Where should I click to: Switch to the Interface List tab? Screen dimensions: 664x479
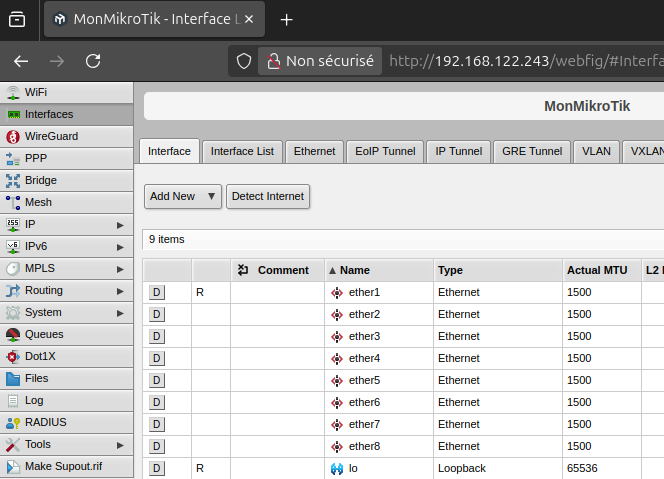coord(242,151)
